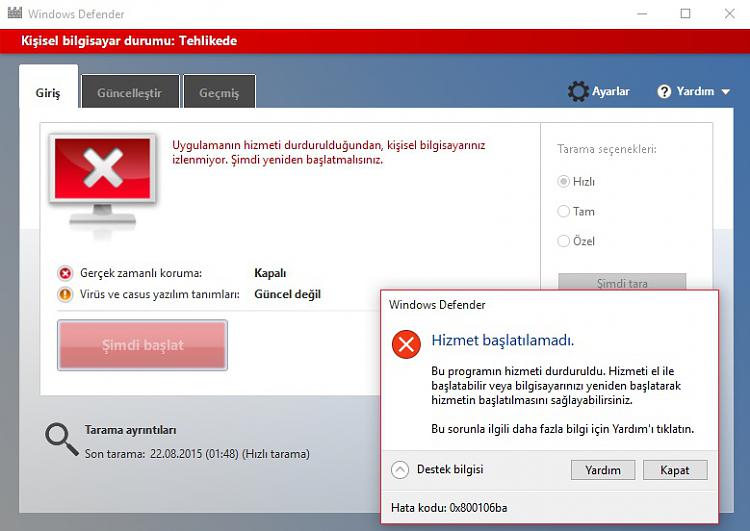The width and height of the screenshot is (750, 531).
Task: Click the Kişisel bilgisayar durumu: Tehlikede banner text
Action: (129, 41)
